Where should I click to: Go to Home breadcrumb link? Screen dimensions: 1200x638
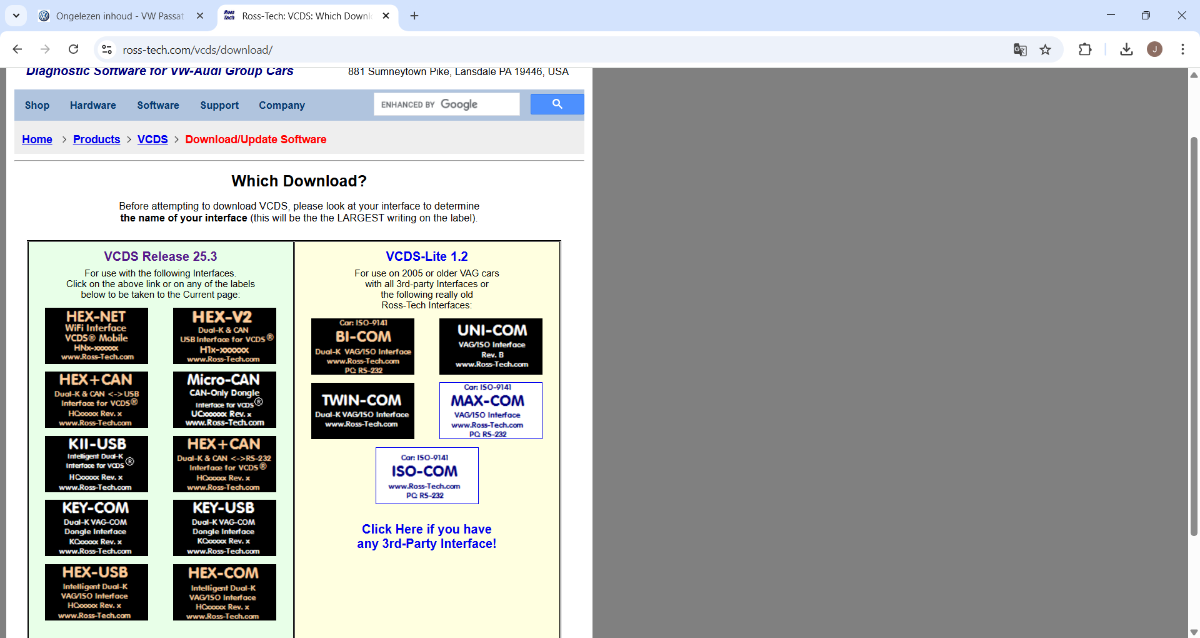pos(37,139)
